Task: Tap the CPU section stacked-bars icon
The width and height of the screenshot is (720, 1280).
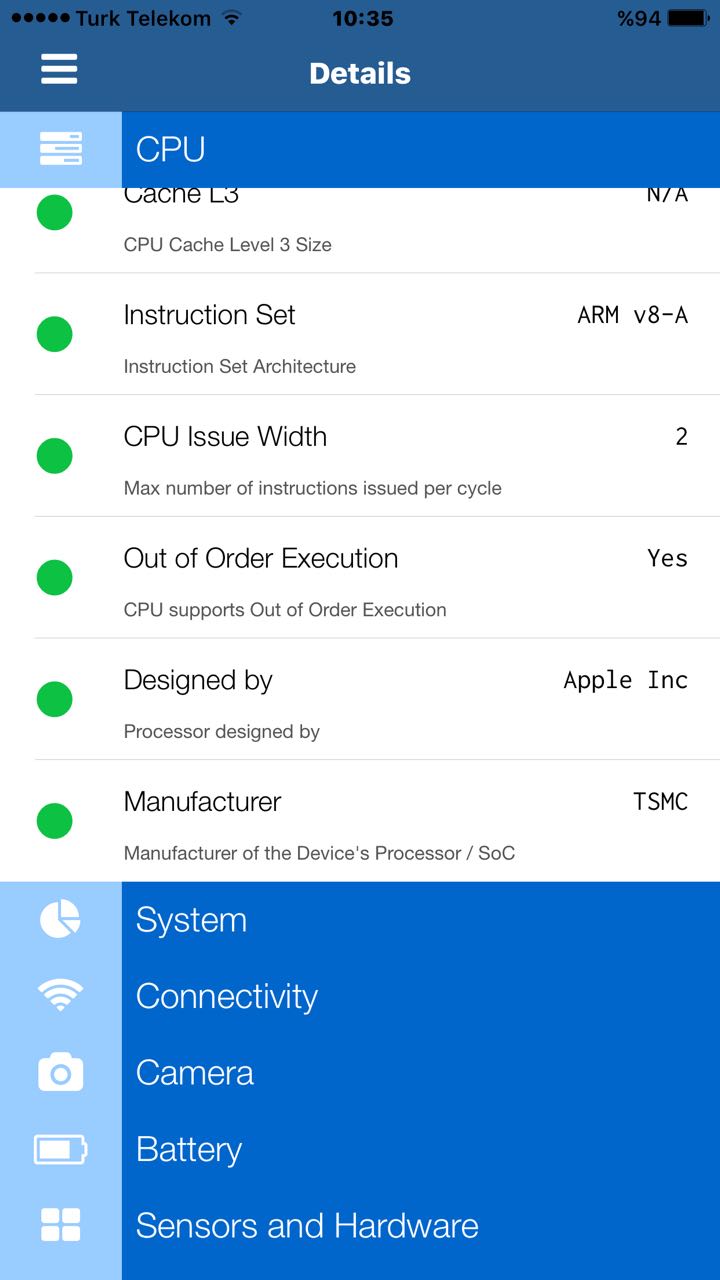Action: coord(61,149)
